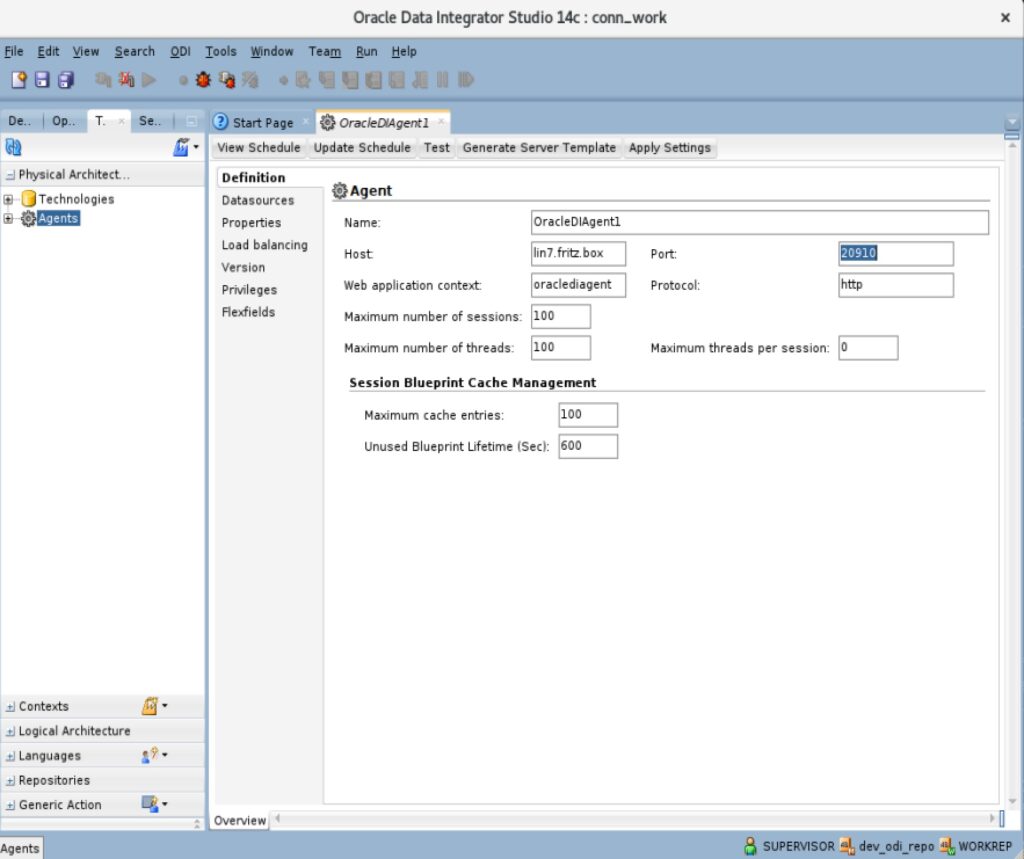Viewport: 1024px width, 859px height.
Task: Click the dev_odi_repo repository icon
Action: point(847,846)
